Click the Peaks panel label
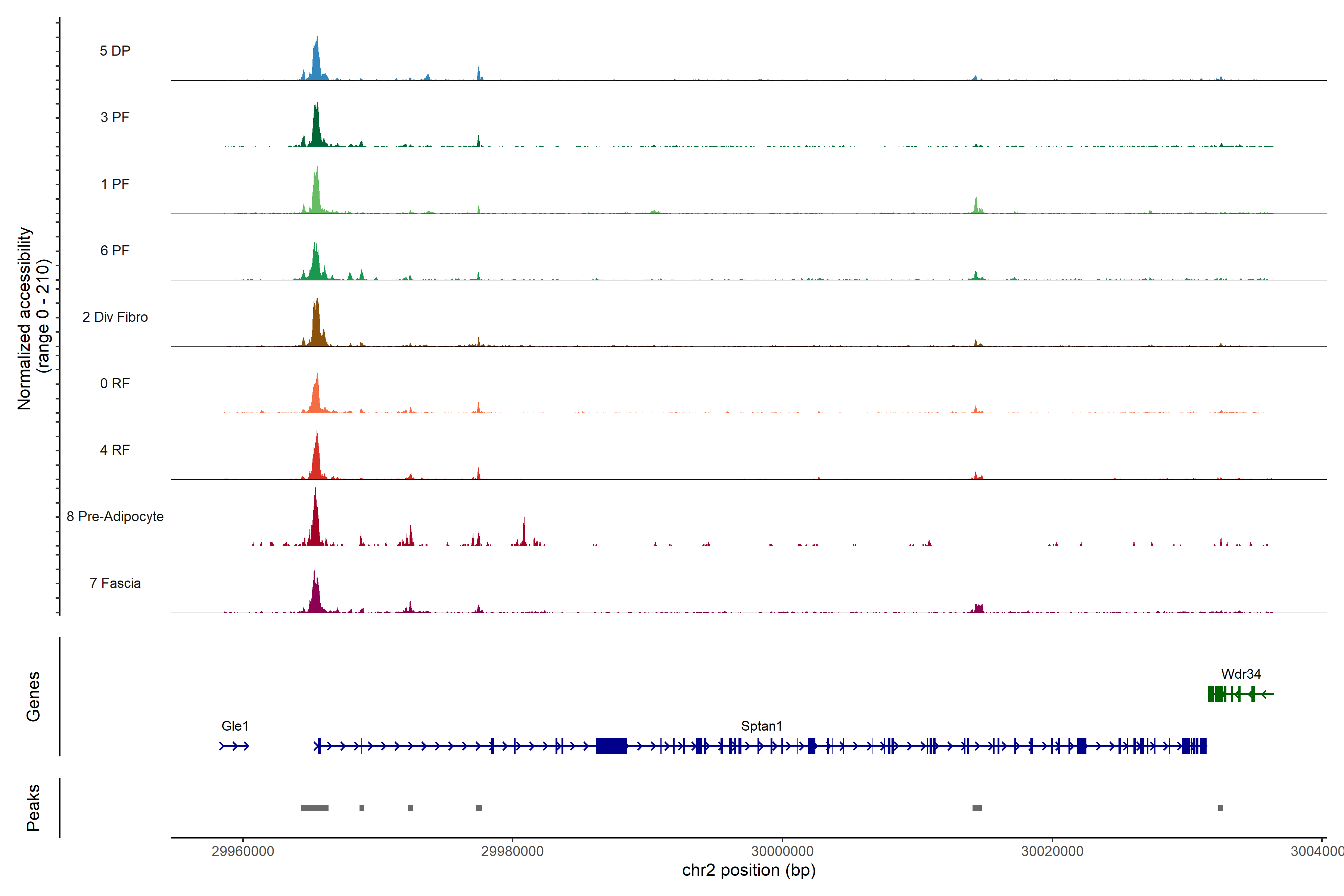The height and width of the screenshot is (896, 1344). [33, 808]
